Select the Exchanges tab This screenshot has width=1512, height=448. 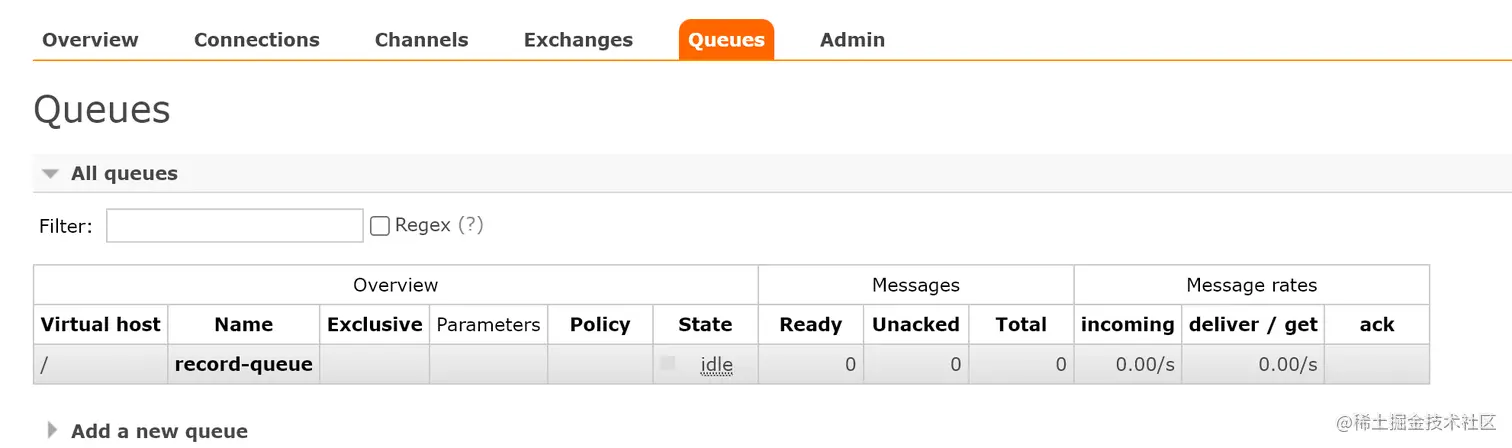coord(578,40)
